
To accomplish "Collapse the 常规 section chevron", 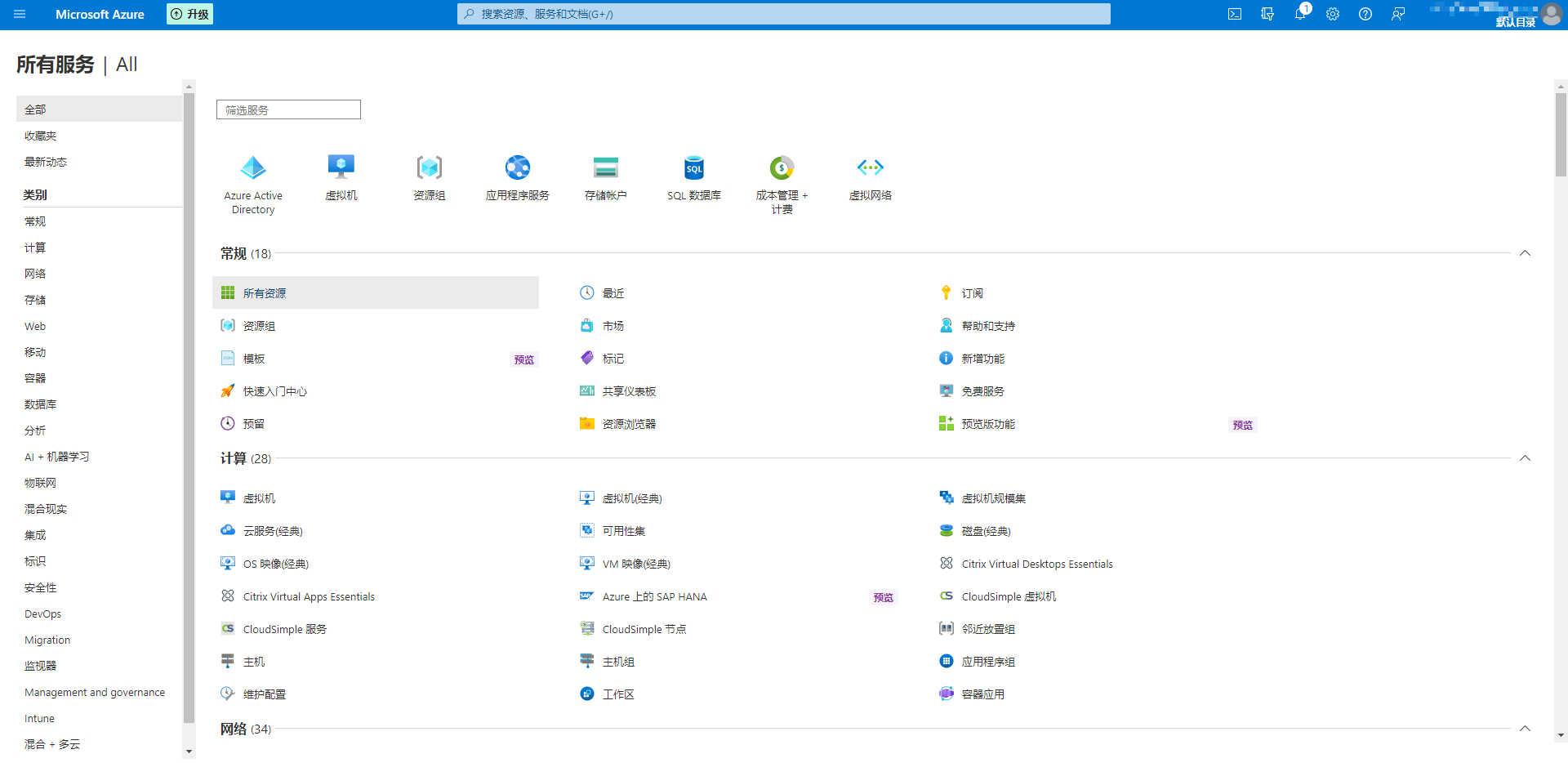I will tap(1525, 253).
